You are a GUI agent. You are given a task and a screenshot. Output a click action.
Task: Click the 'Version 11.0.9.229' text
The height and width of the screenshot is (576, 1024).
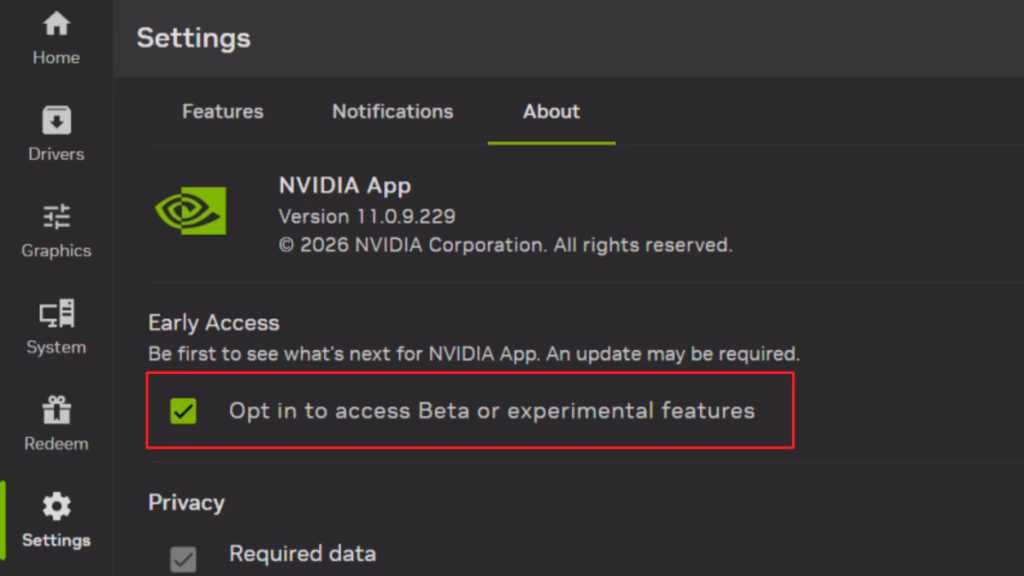coord(367,216)
